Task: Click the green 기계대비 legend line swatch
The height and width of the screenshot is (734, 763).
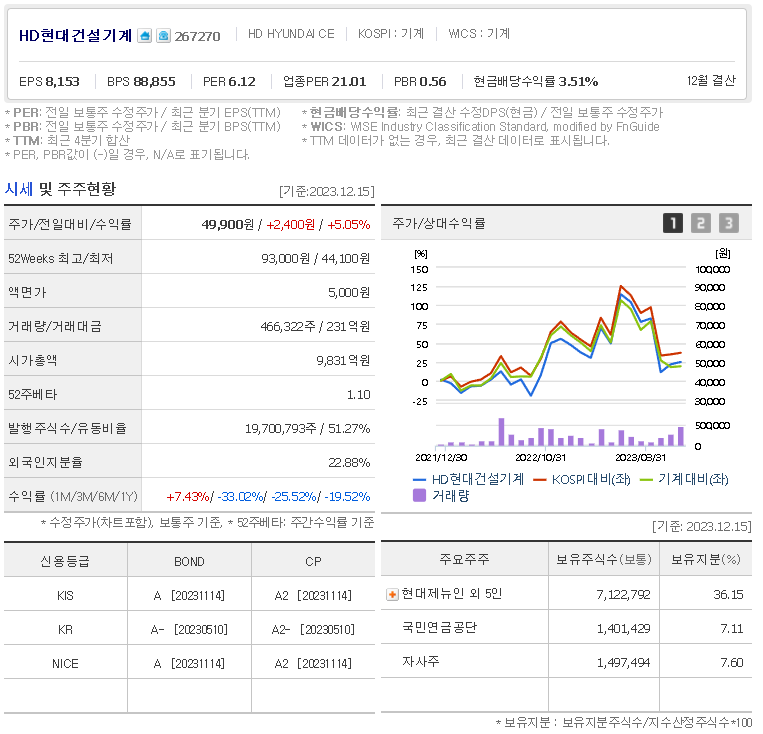Action: click(646, 480)
